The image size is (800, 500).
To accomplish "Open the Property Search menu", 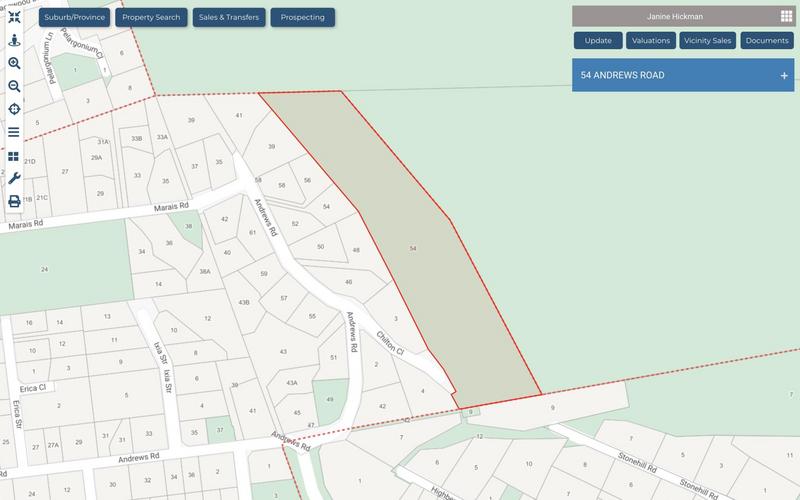I will click(x=150, y=18).
